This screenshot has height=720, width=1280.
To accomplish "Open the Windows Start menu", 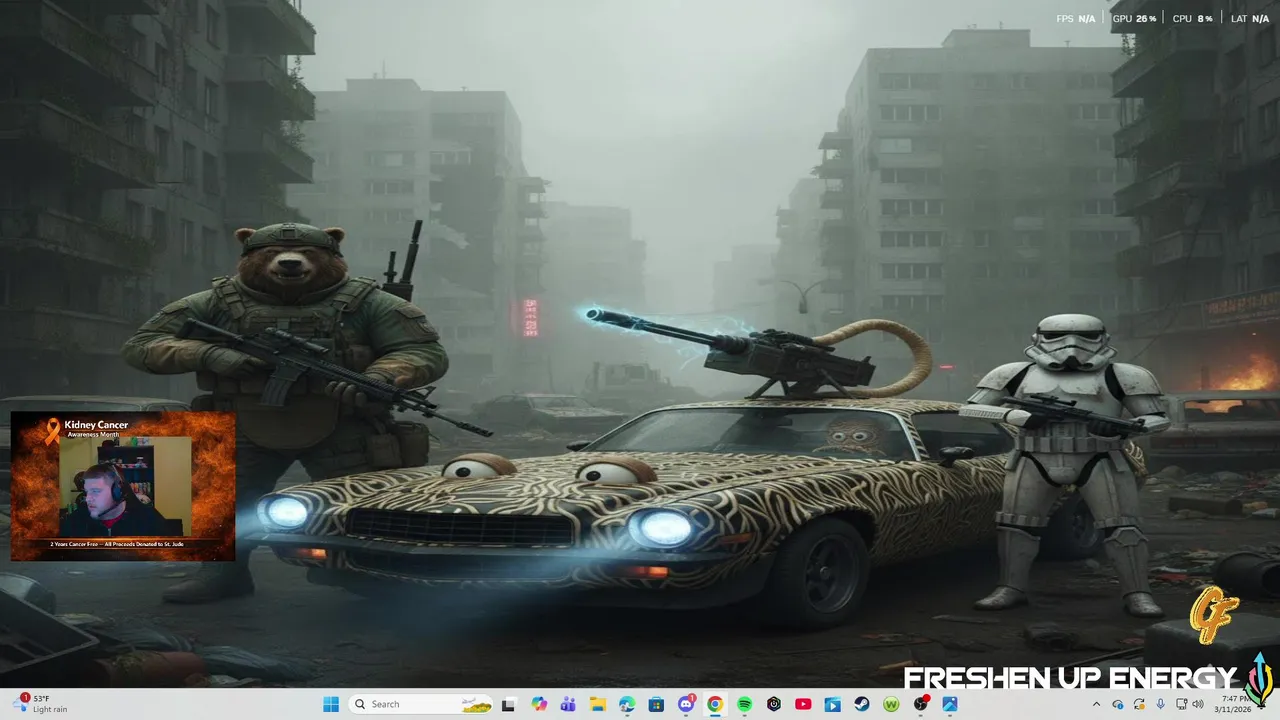I will 331,704.
